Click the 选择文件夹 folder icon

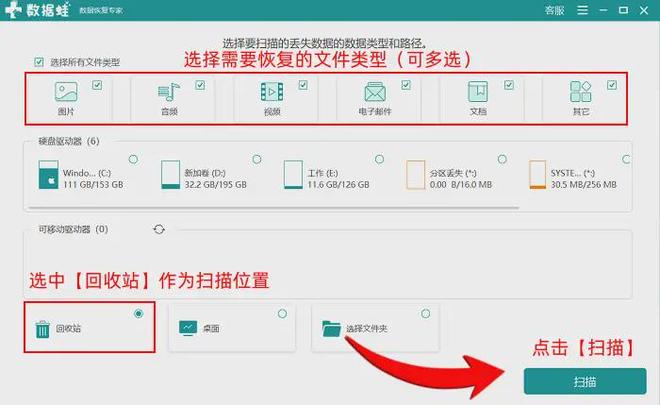coord(331,328)
